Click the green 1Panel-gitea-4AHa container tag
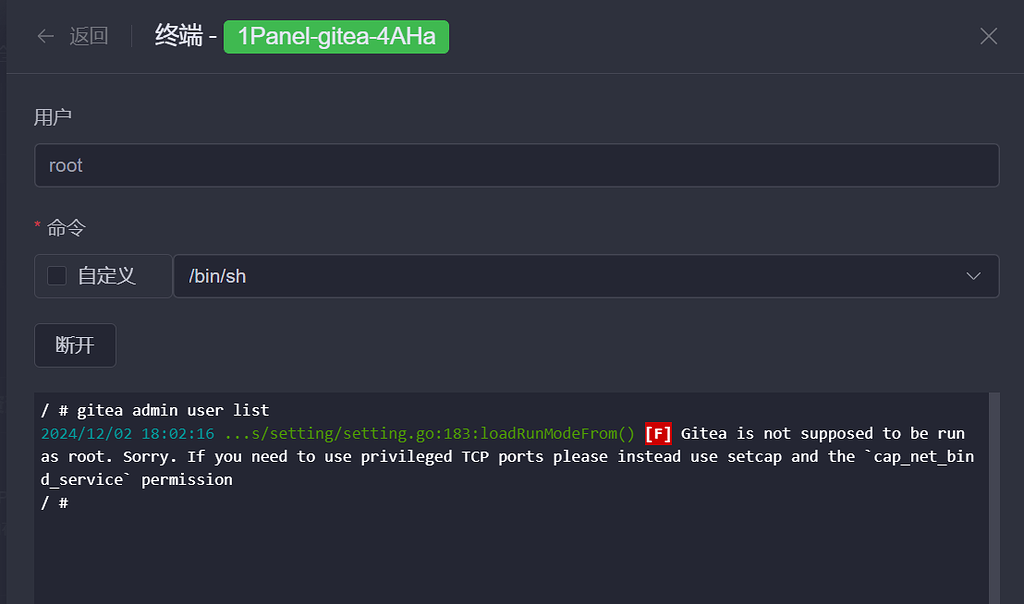 click(336, 37)
